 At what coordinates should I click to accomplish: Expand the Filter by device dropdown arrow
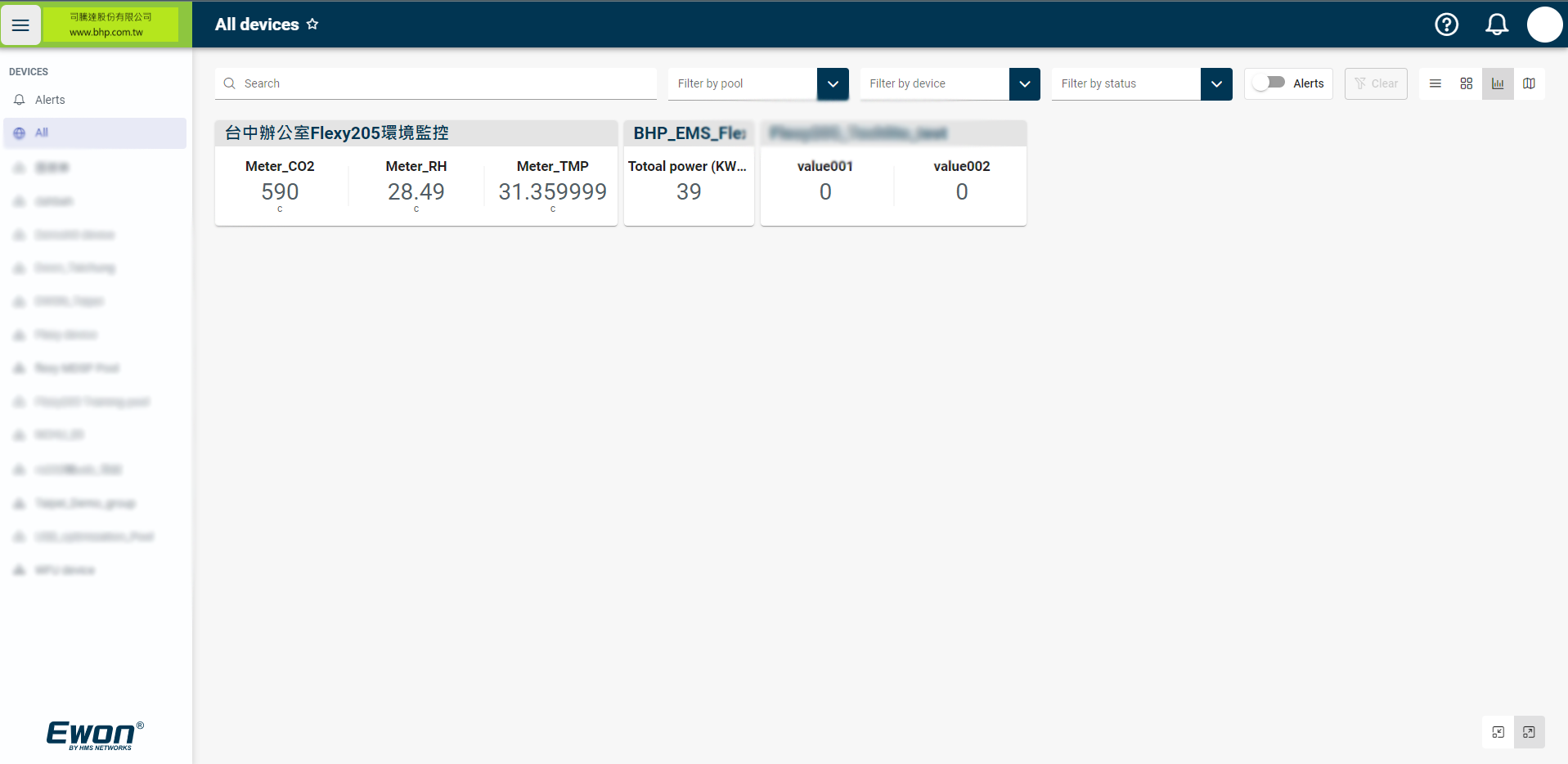pyautogui.click(x=1024, y=83)
